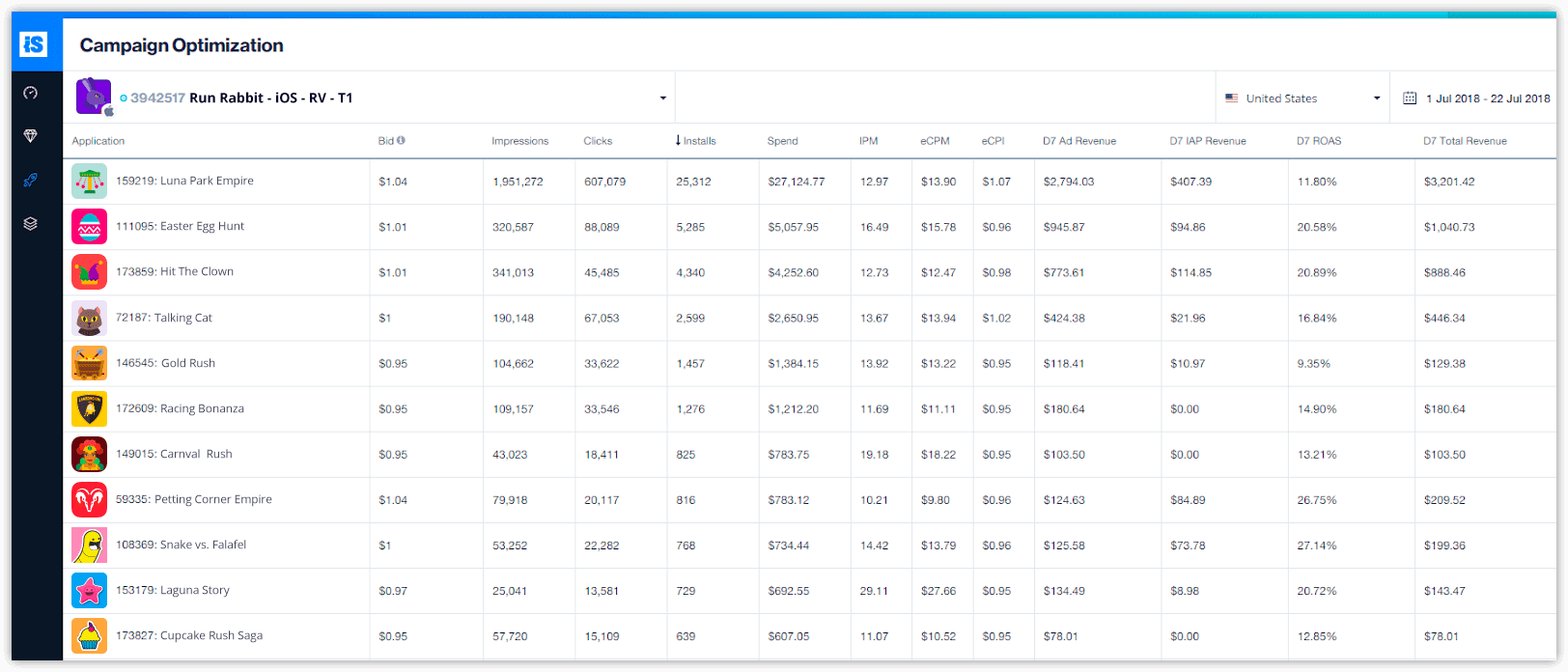Open the rocket promotion icon
Image resolution: width=1568 pixels, height=672 pixels.
coord(31,181)
